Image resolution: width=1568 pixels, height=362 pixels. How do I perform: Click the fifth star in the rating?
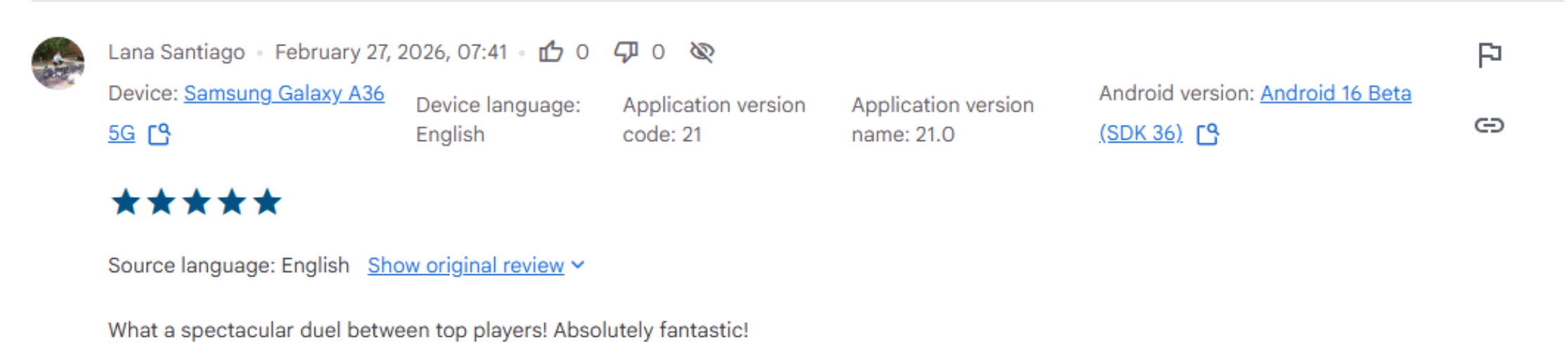268,202
